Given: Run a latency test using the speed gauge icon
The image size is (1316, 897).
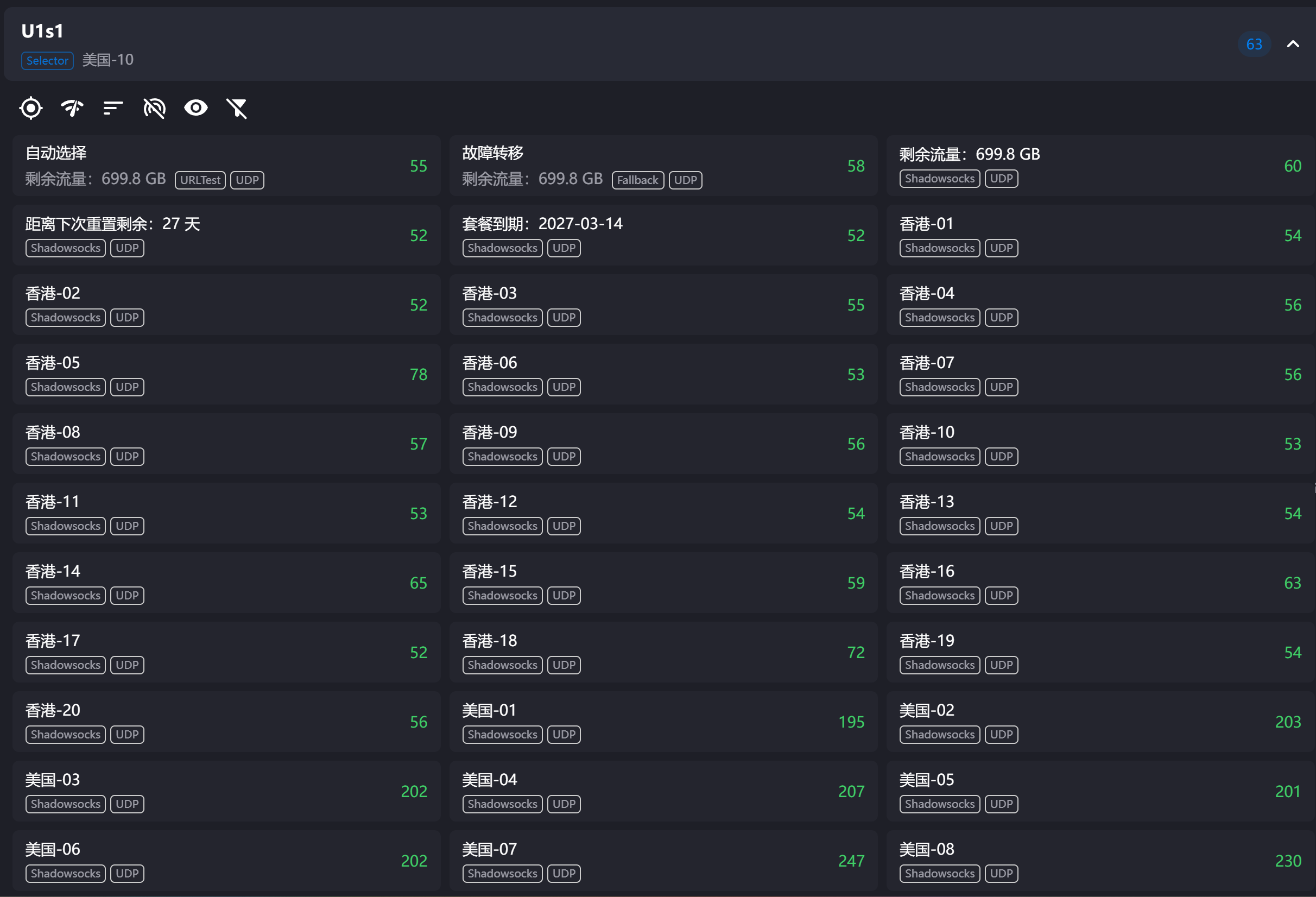Looking at the screenshot, I should click(x=72, y=108).
